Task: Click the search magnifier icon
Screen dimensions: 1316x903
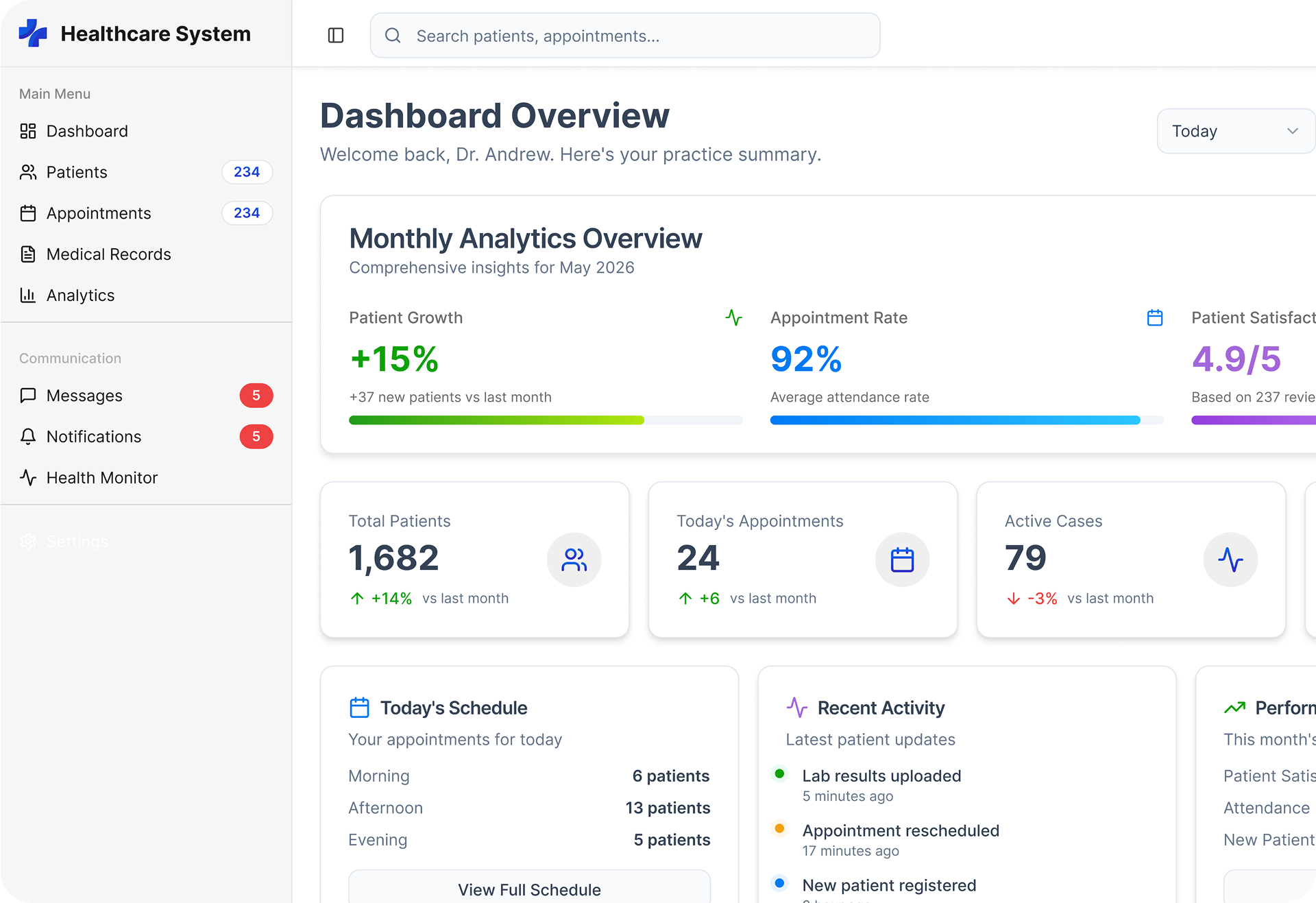Action: point(393,36)
